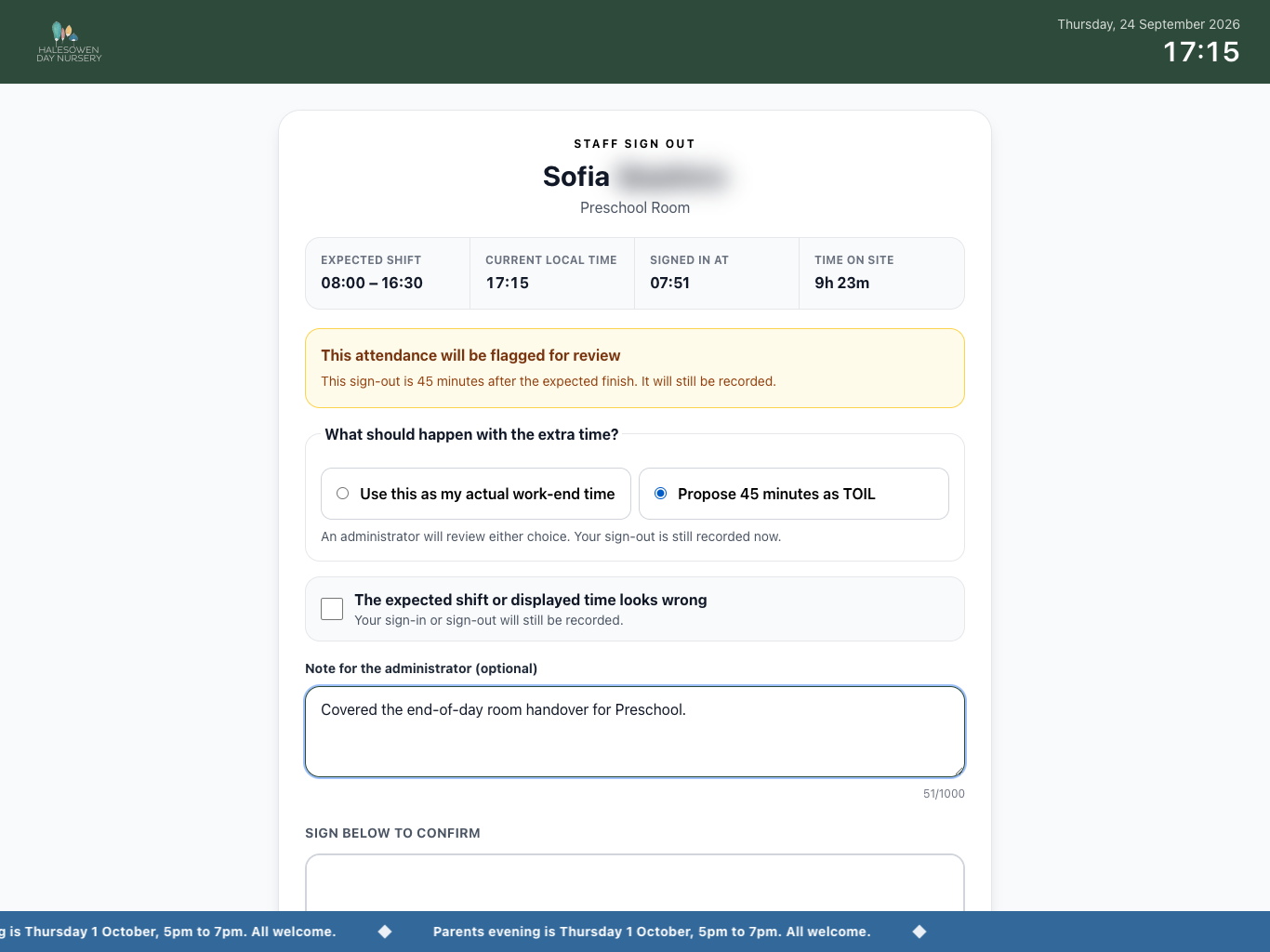The width and height of the screenshot is (1270, 952).
Task: Click the "Preschool Room" label under the name
Action: coord(635,207)
